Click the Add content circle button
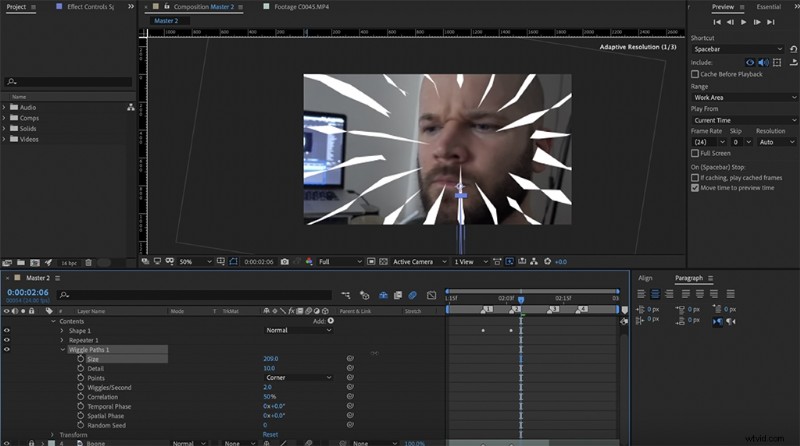The image size is (800, 446). pyautogui.click(x=331, y=321)
